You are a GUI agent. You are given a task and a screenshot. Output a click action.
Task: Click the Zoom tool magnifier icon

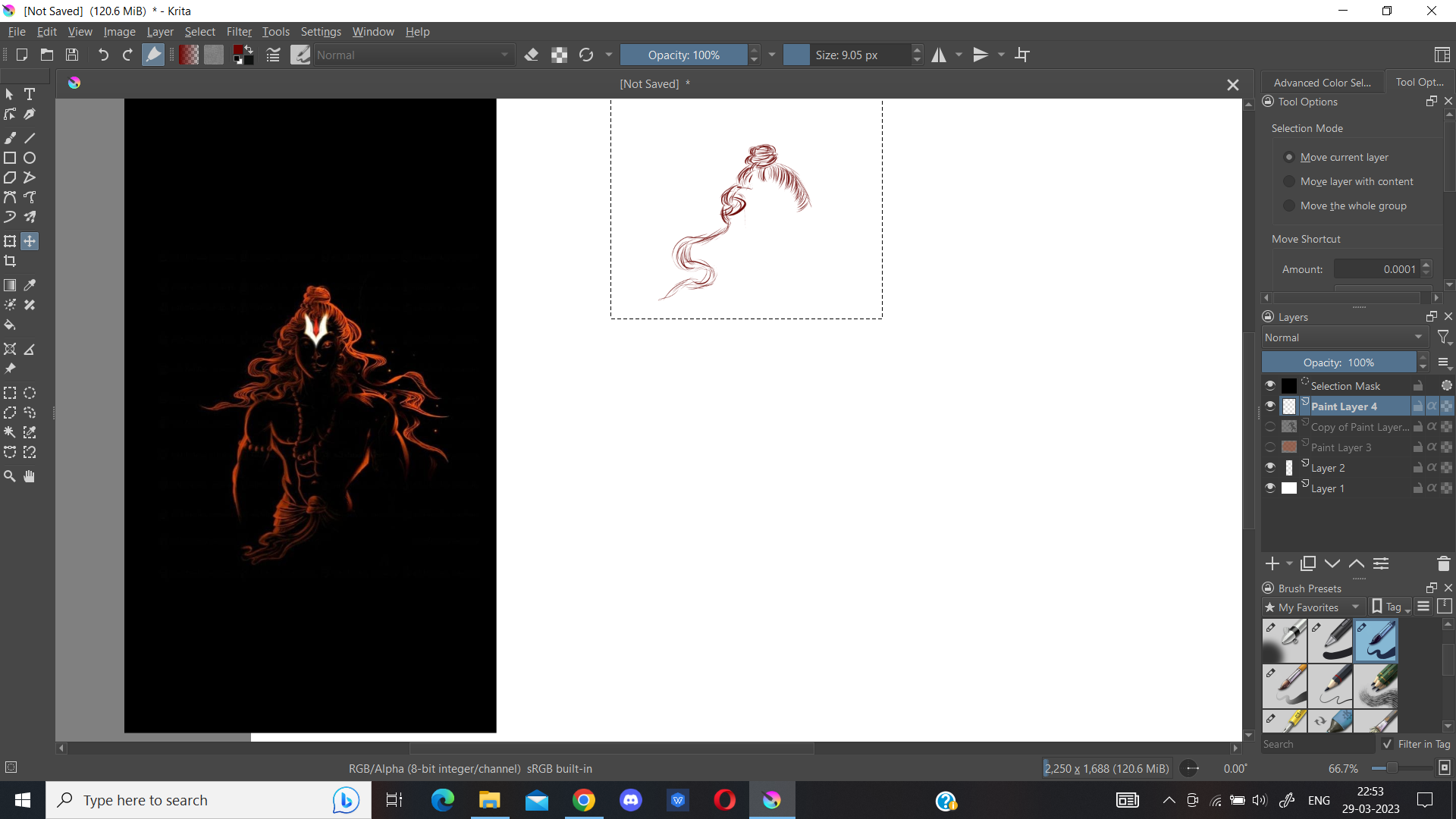(10, 476)
